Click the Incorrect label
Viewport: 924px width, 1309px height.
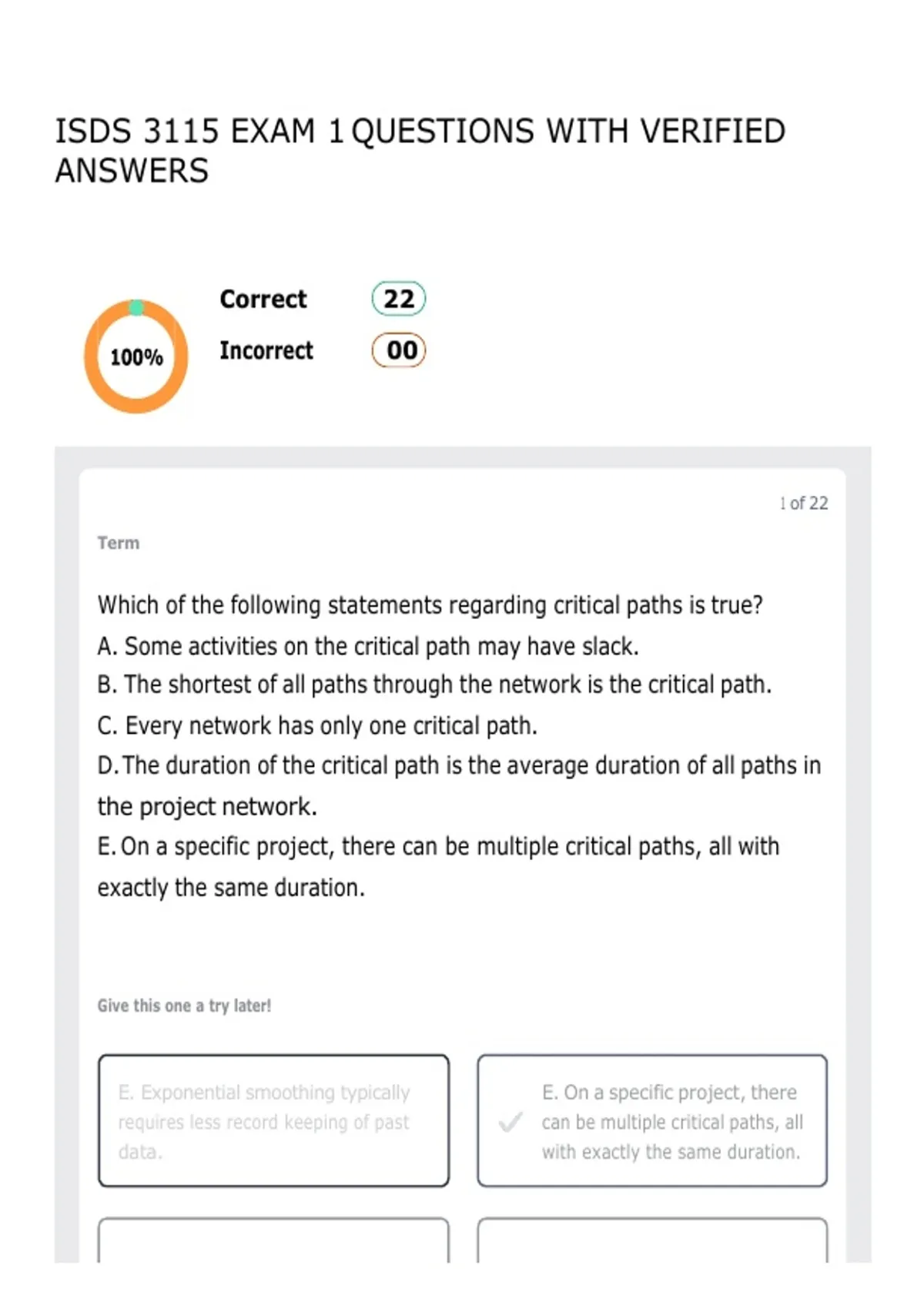pyautogui.click(x=266, y=350)
